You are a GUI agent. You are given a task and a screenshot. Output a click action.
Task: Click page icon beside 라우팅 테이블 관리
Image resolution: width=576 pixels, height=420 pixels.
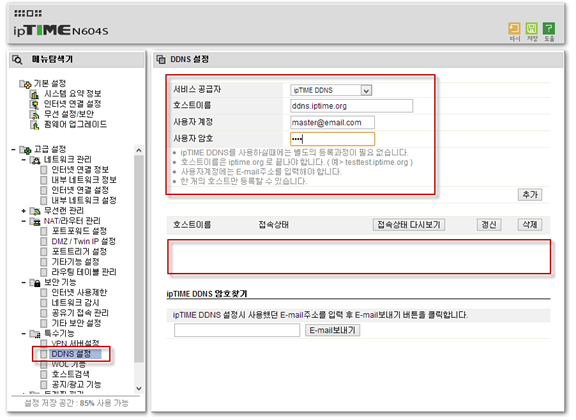[x=44, y=272]
